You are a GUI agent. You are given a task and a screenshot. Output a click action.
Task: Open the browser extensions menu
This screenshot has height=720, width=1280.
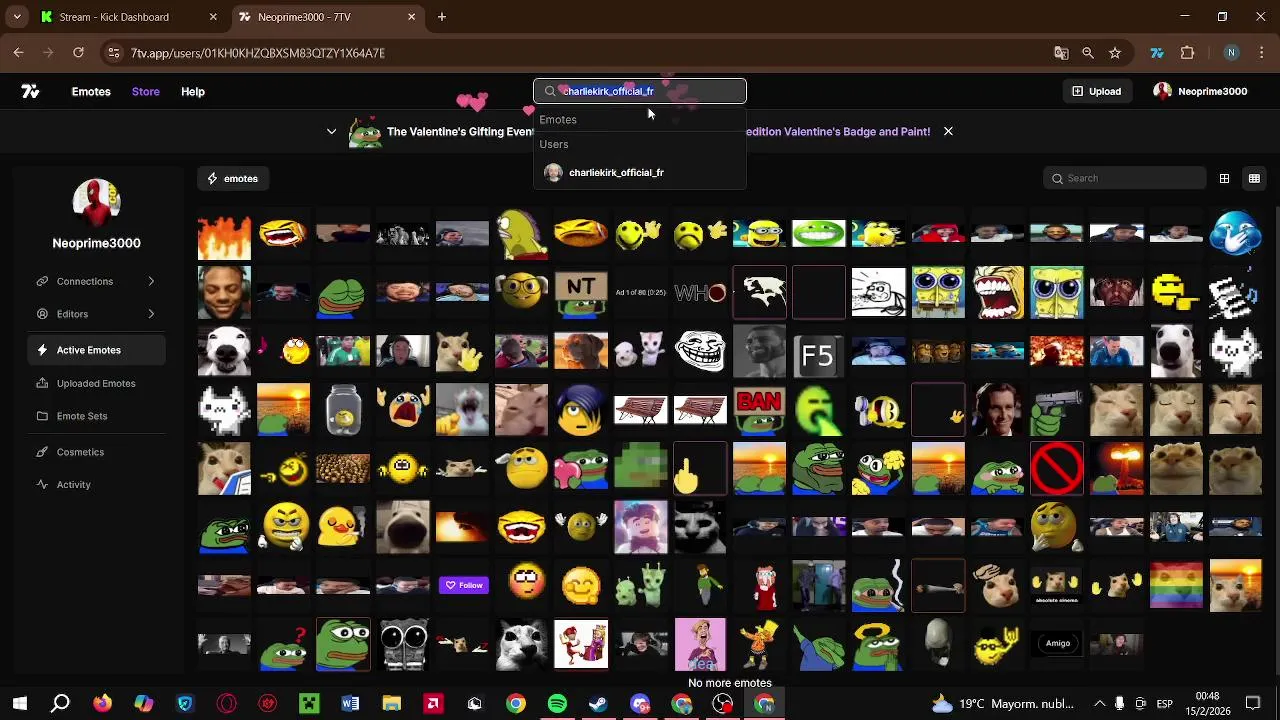[1188, 53]
